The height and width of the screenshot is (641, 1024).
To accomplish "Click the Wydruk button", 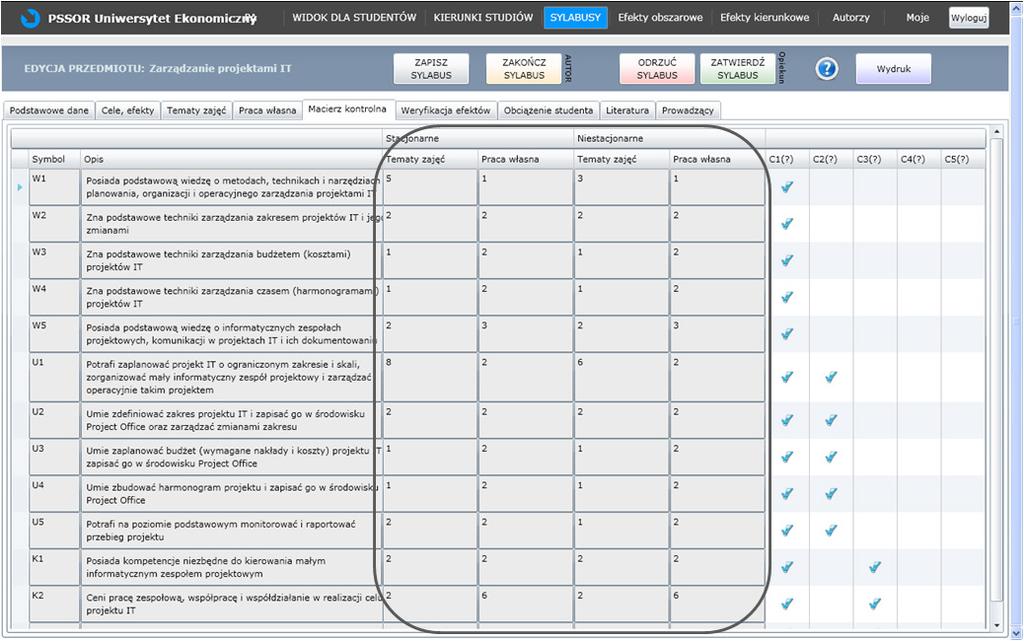I will tap(893, 69).
